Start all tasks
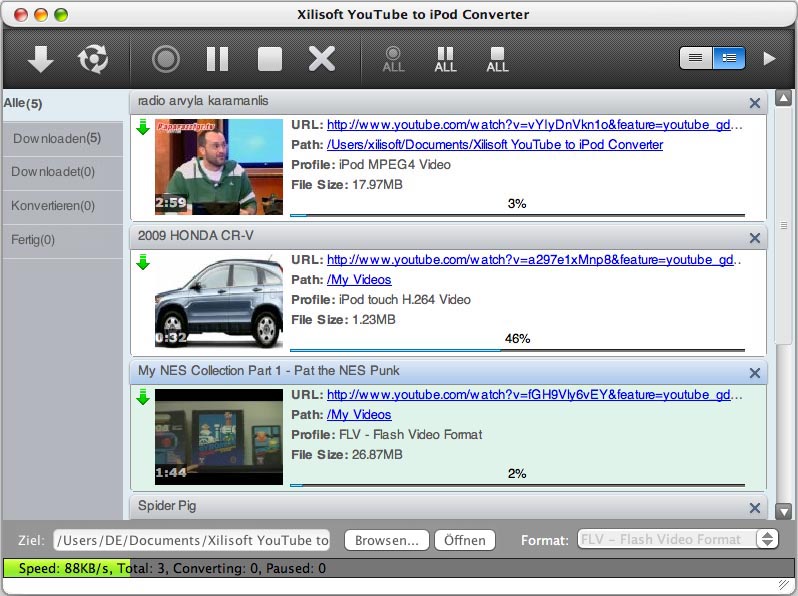798x596 pixels. [393, 60]
